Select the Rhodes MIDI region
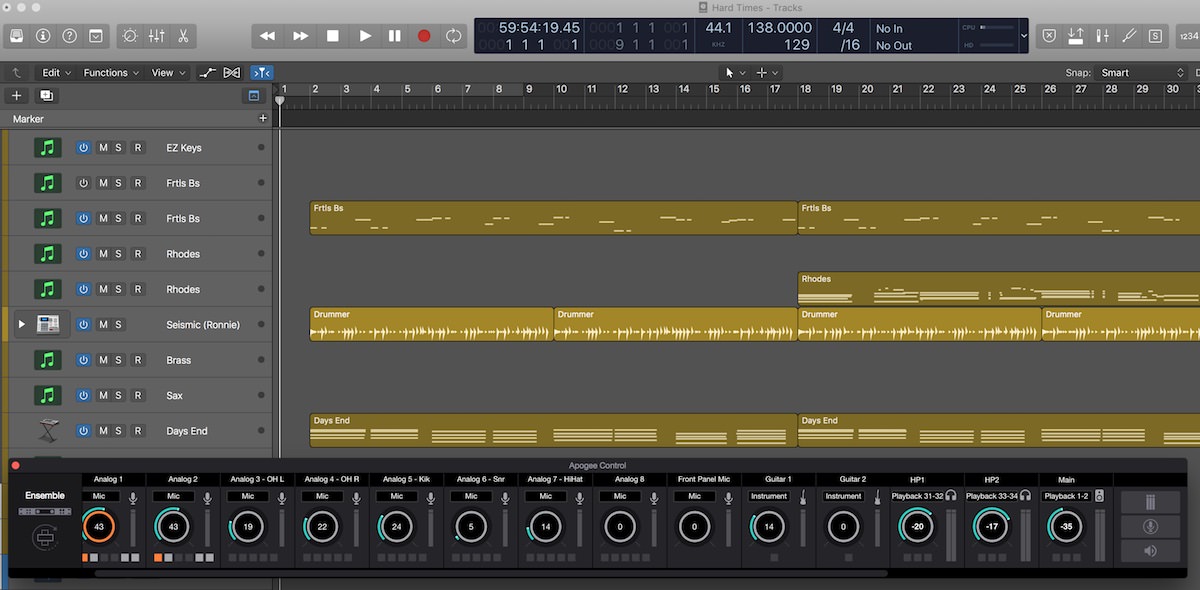 [998, 289]
